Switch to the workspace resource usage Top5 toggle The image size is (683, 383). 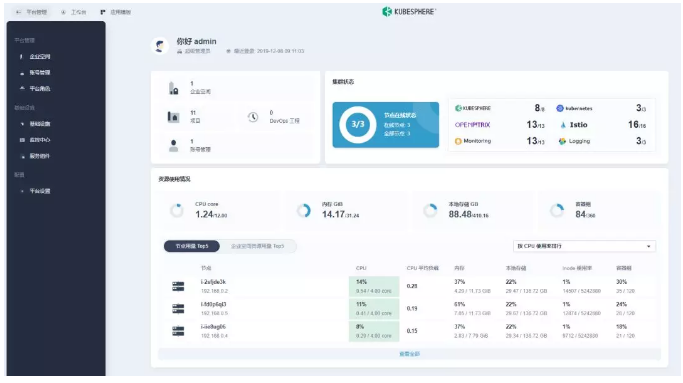pos(257,246)
